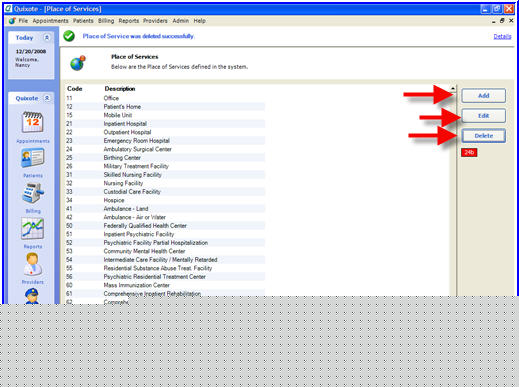Open the Billing menu

(106, 21)
